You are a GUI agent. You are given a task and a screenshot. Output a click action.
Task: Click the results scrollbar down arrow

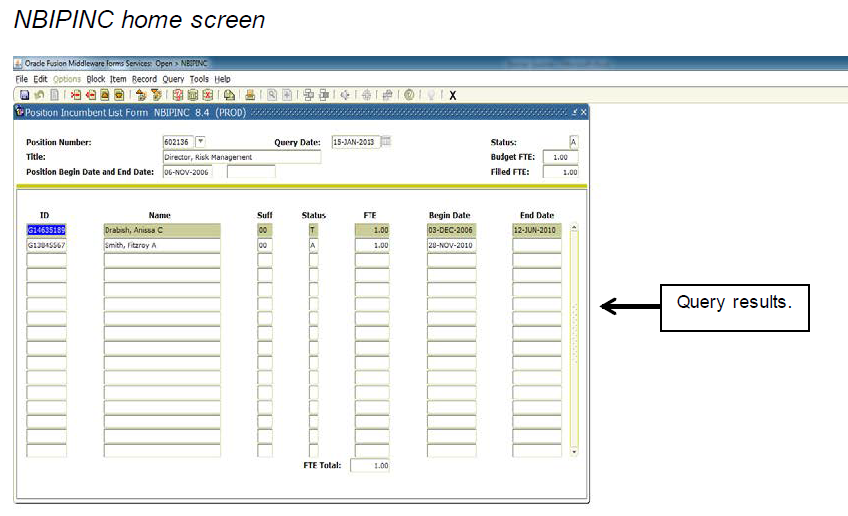click(573, 452)
